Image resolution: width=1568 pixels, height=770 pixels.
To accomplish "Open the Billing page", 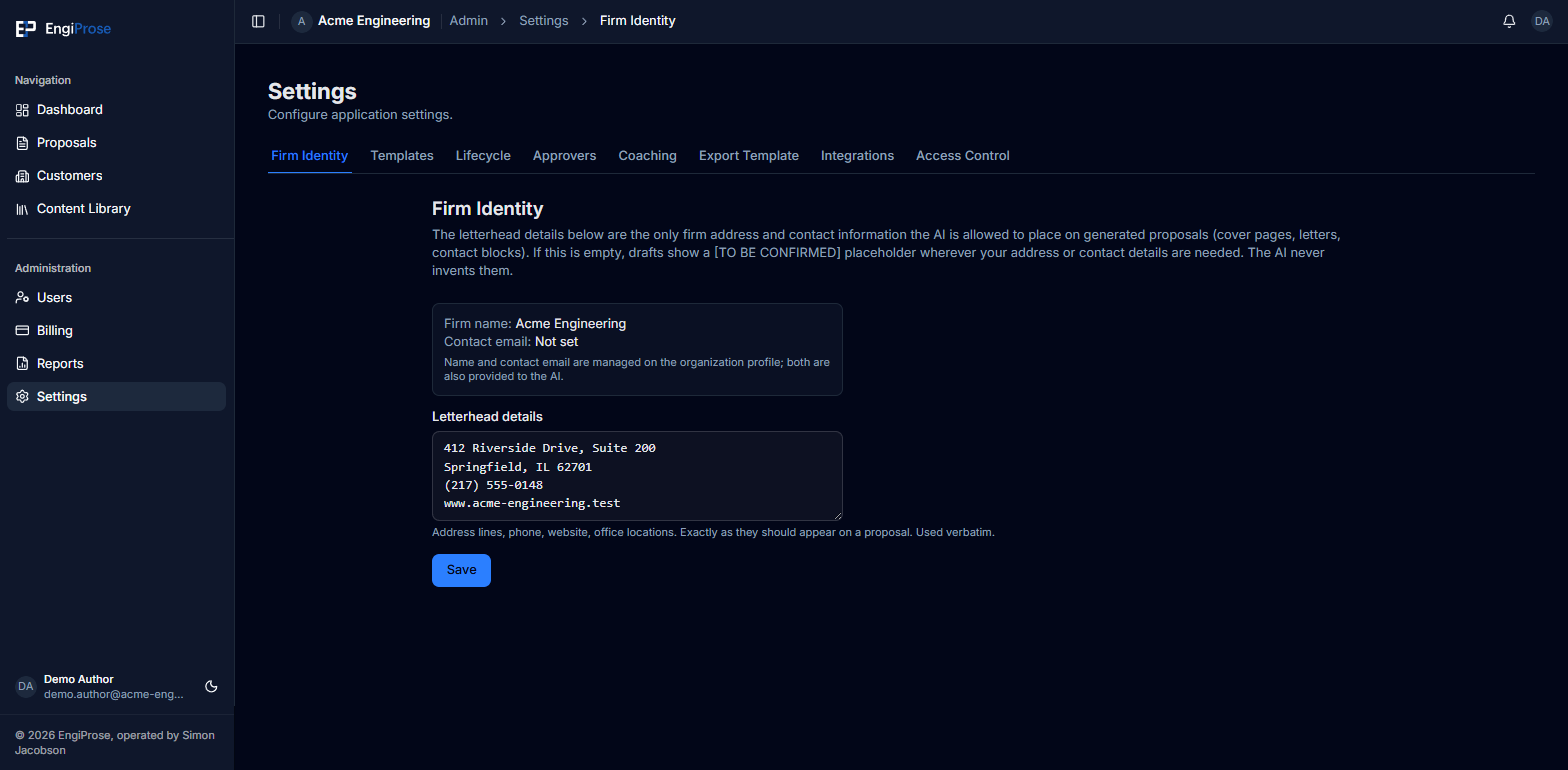I will (x=116, y=331).
